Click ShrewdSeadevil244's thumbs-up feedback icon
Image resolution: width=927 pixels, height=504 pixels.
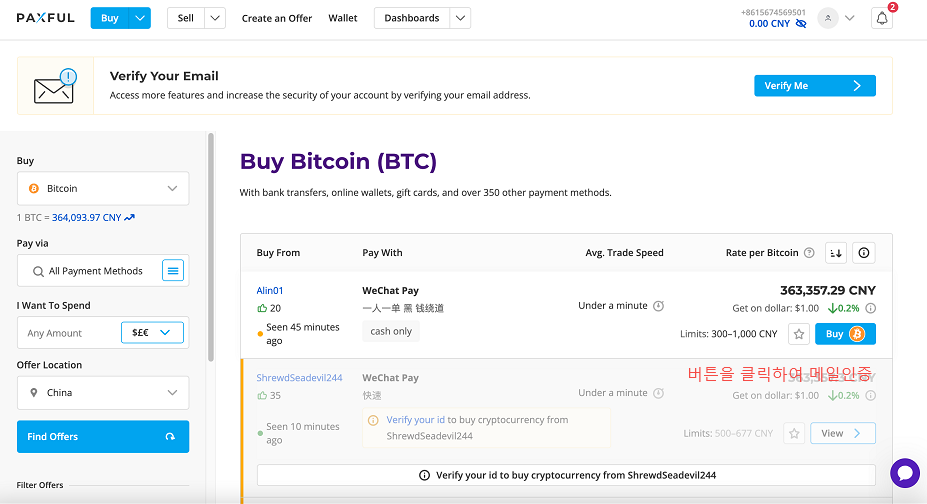[262, 395]
